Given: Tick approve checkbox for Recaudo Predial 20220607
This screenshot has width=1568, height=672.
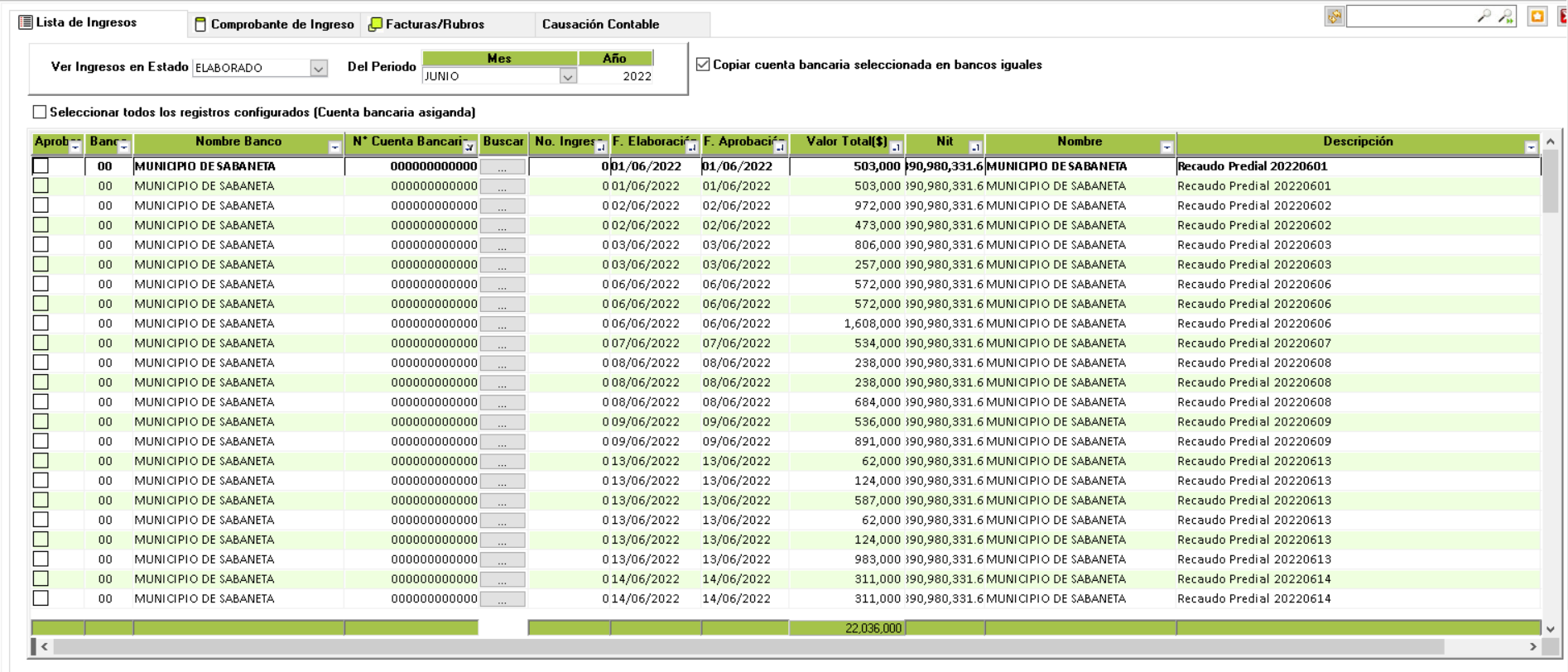Looking at the screenshot, I should point(41,343).
